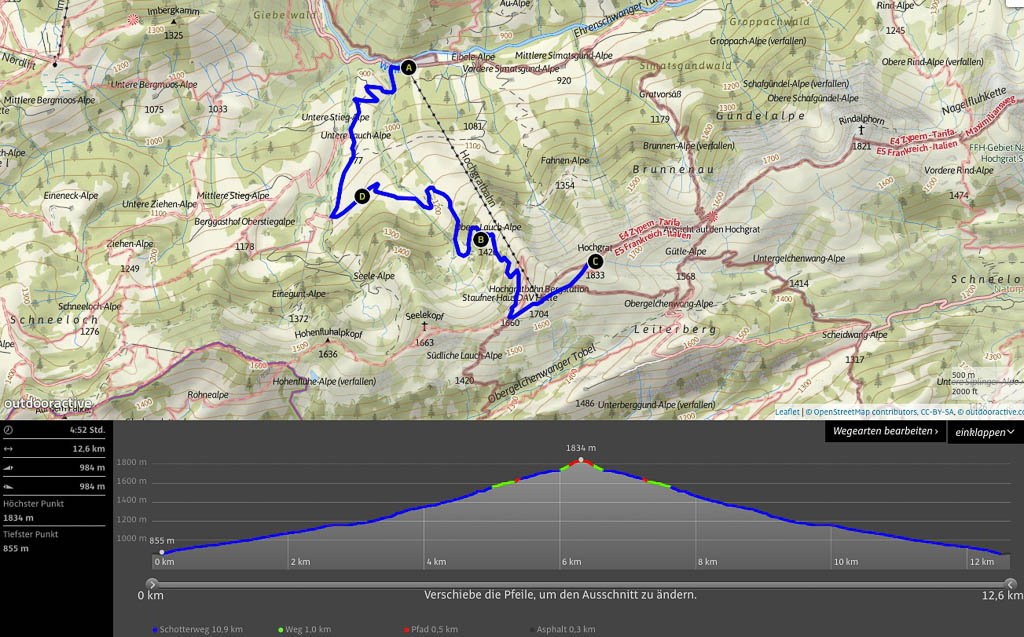Click the Rindalphorn summit cross icon

pyautogui.click(x=860, y=130)
